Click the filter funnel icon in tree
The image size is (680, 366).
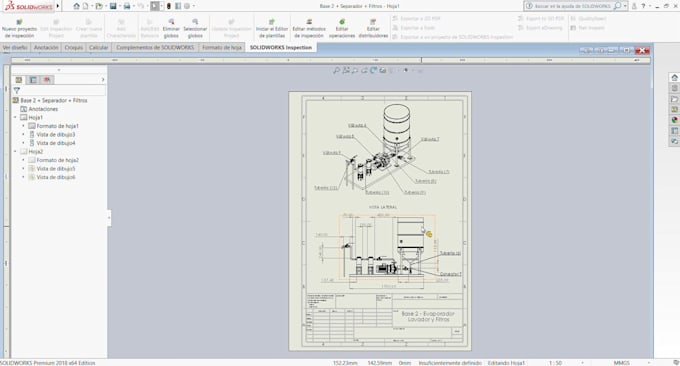[x=16, y=90]
